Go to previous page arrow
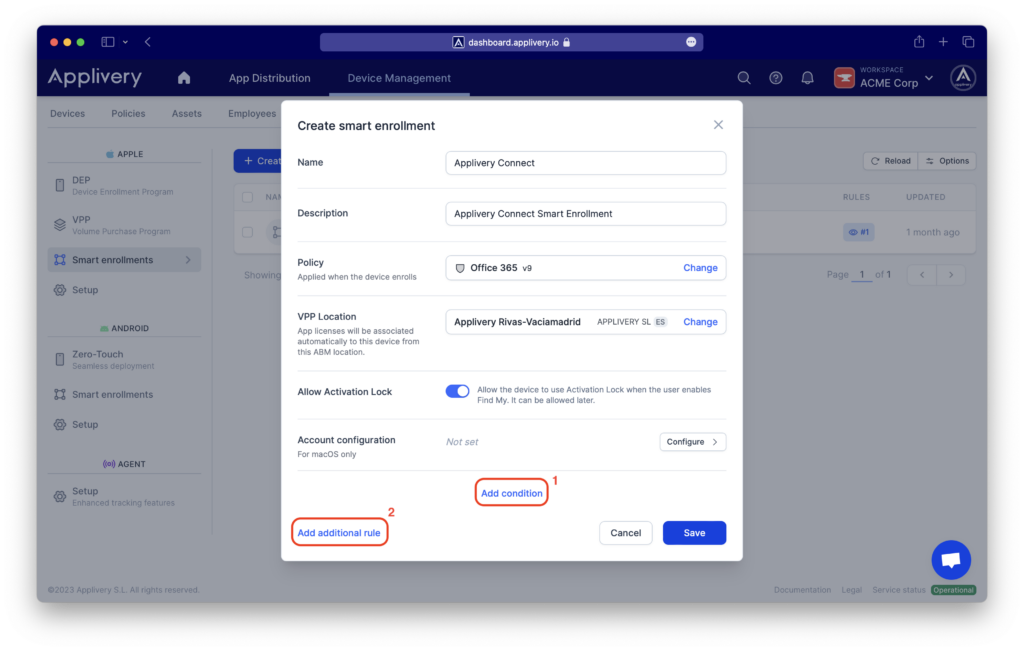The height and width of the screenshot is (651, 1024). click(922, 275)
